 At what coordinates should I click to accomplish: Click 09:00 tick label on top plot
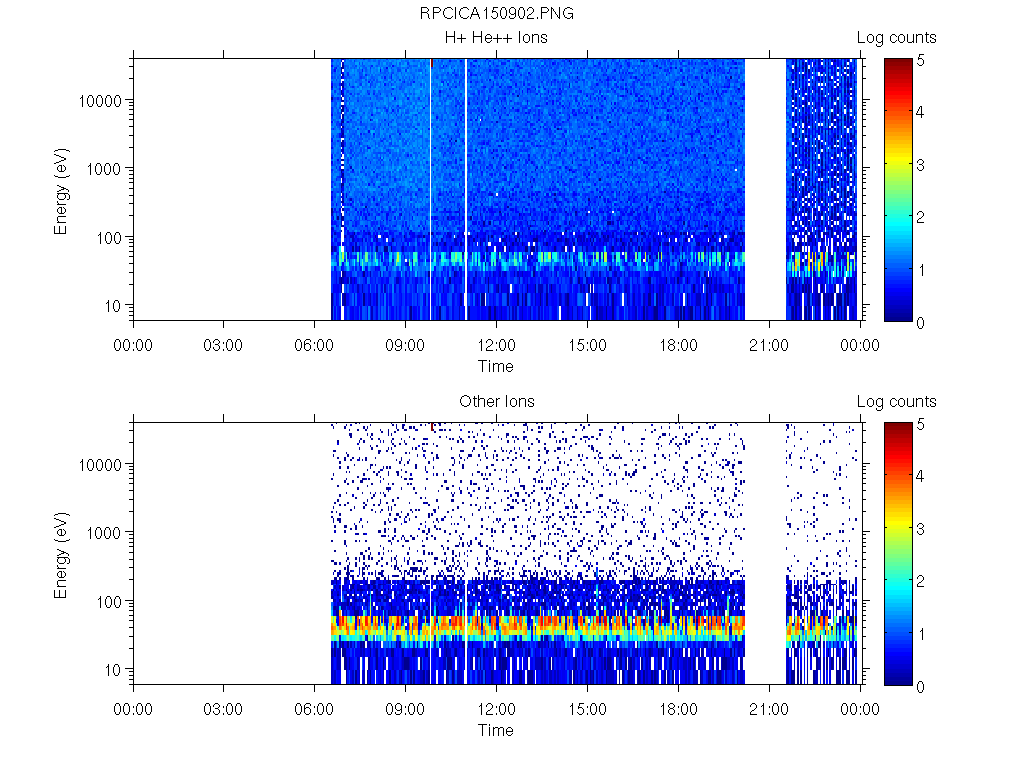[x=405, y=345]
